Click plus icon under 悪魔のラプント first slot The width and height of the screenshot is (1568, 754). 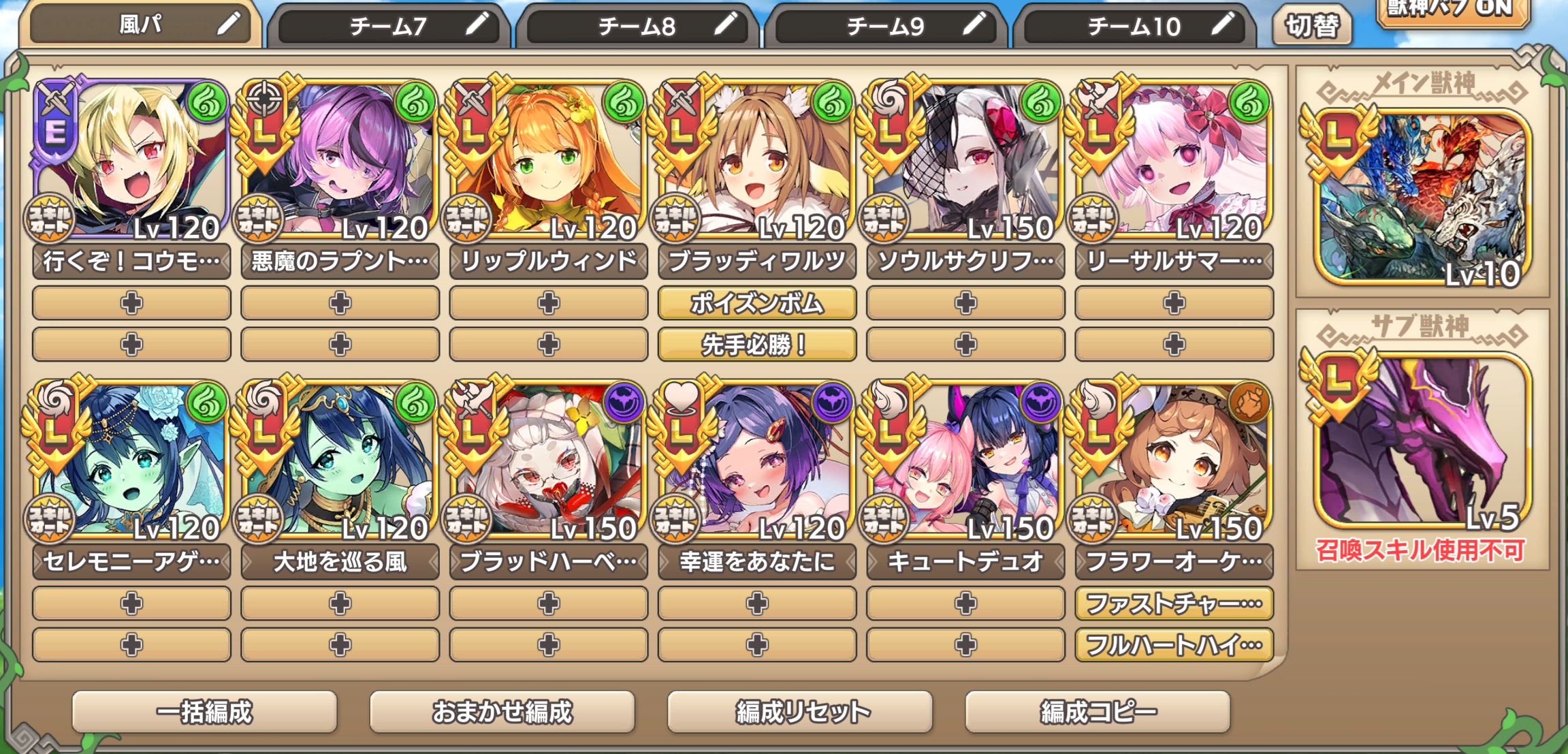click(x=340, y=303)
